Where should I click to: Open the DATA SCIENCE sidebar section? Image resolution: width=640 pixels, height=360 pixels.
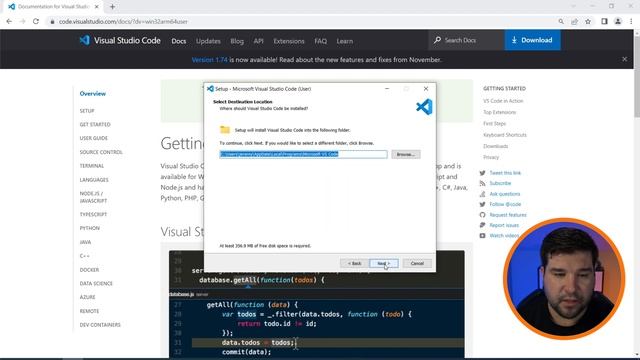[96, 283]
